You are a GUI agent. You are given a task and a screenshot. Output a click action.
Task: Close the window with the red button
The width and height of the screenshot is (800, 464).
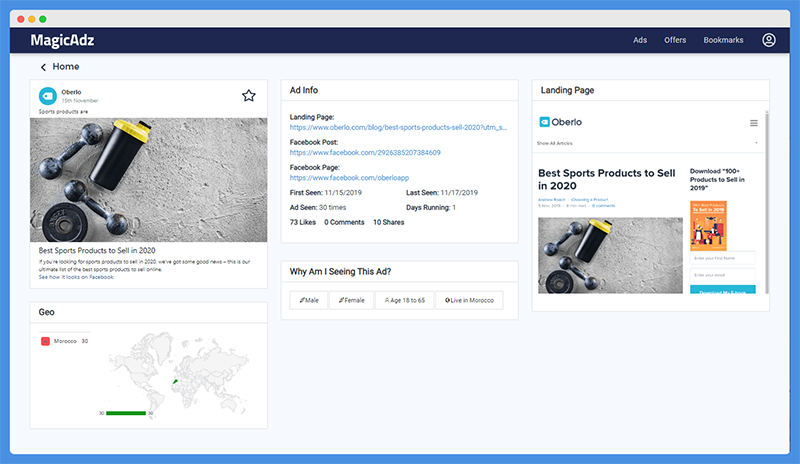pos(21,19)
